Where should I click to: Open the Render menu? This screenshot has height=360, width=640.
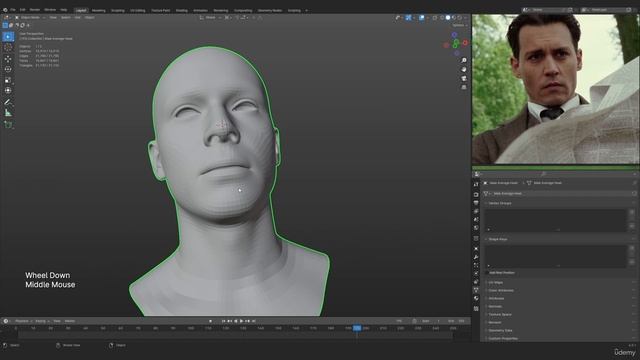[35, 10]
